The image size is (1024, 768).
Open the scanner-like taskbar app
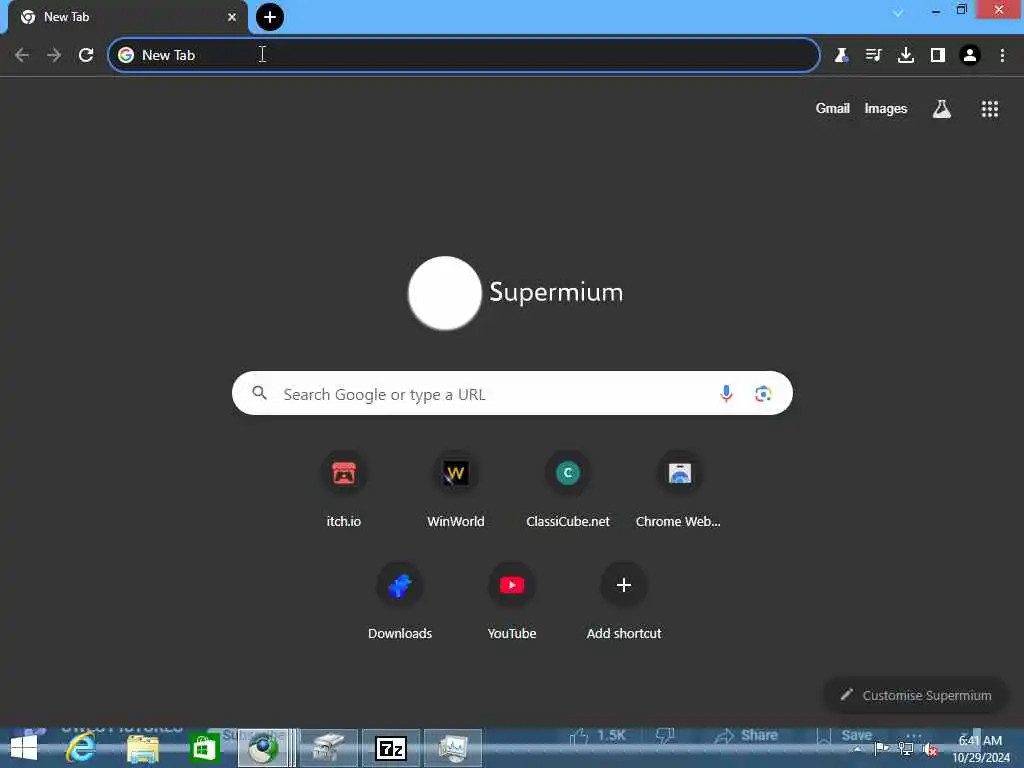point(328,748)
